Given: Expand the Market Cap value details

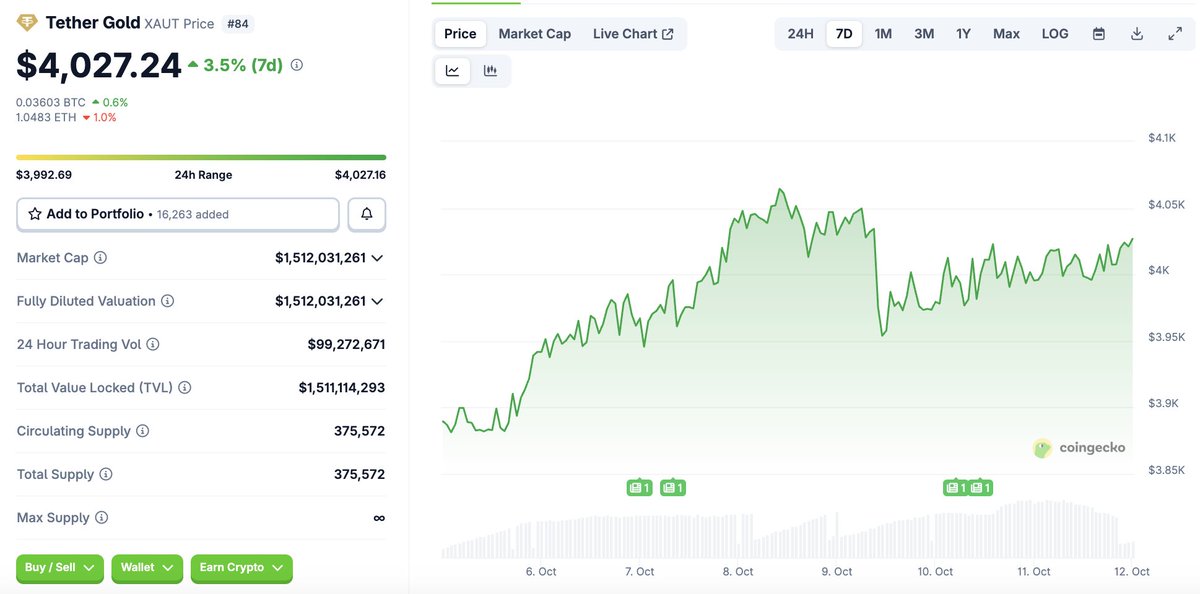Looking at the screenshot, I should (375, 257).
